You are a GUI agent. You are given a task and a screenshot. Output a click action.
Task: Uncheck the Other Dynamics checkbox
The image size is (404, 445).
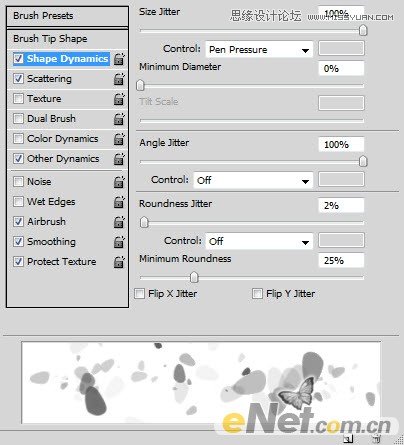(x=18, y=158)
